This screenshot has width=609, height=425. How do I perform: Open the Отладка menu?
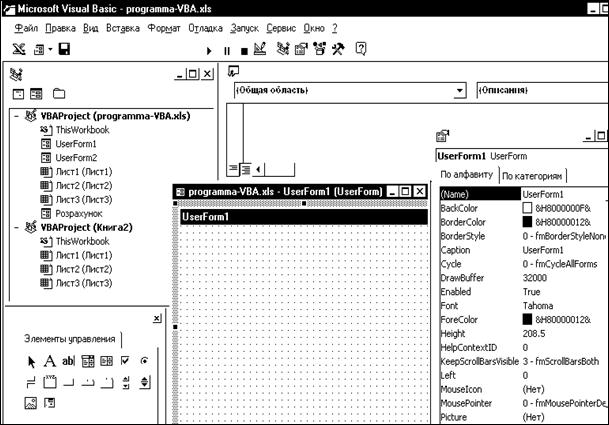pos(205,28)
